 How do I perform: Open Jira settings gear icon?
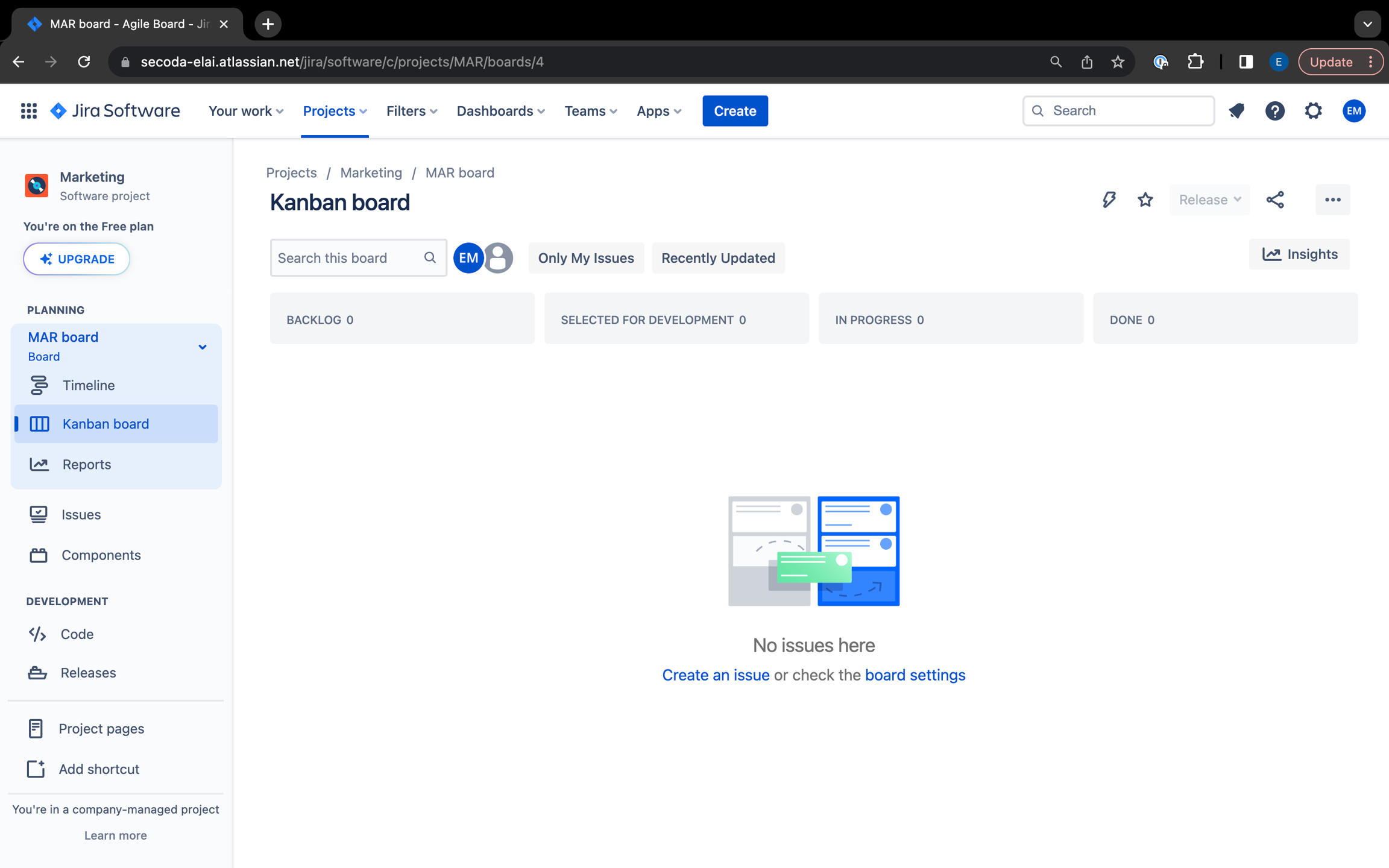[1313, 111]
